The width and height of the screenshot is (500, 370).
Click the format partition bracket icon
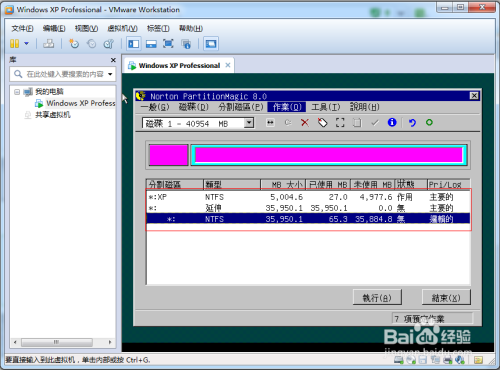coord(340,123)
